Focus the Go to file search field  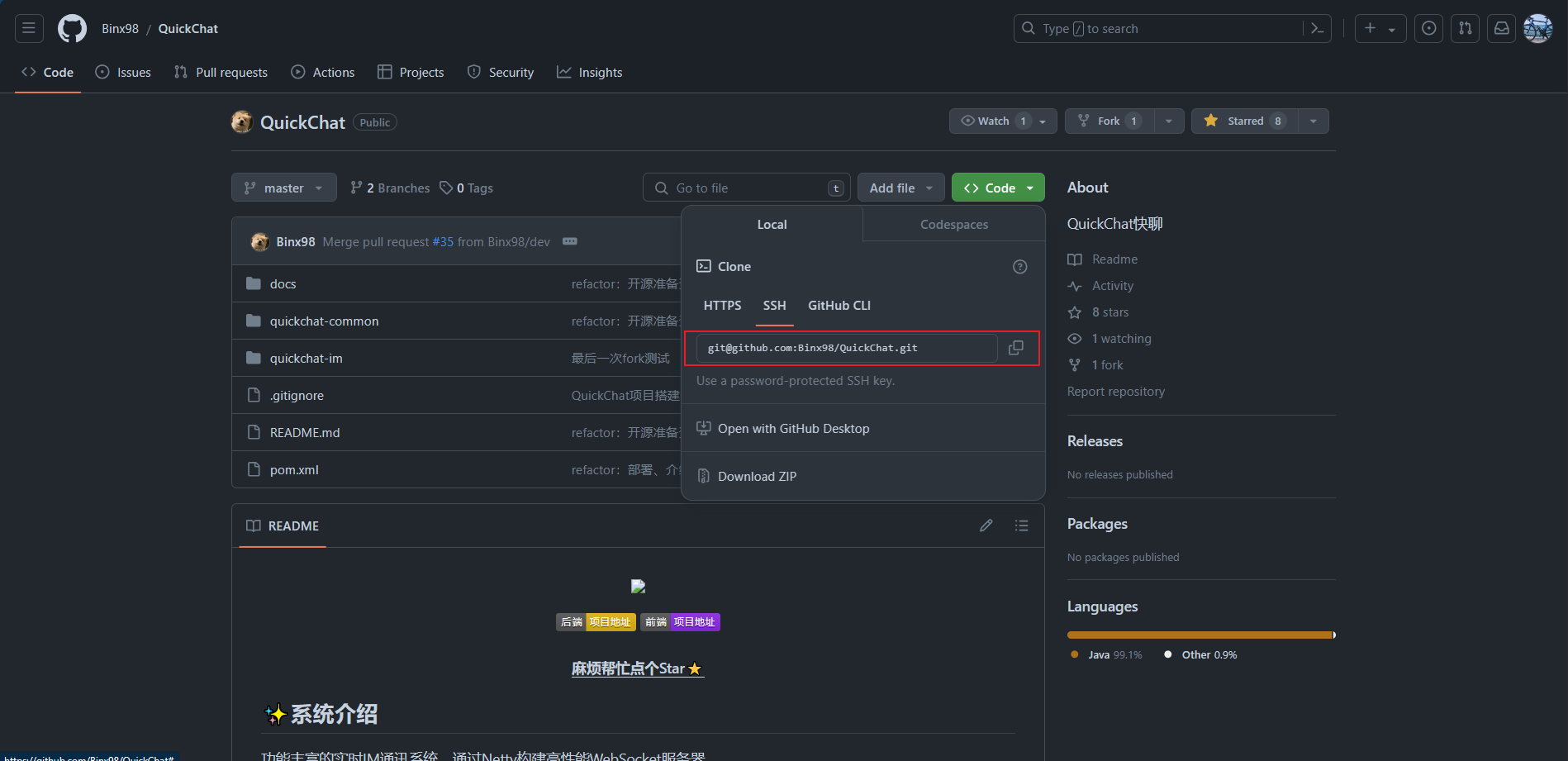[x=747, y=188]
